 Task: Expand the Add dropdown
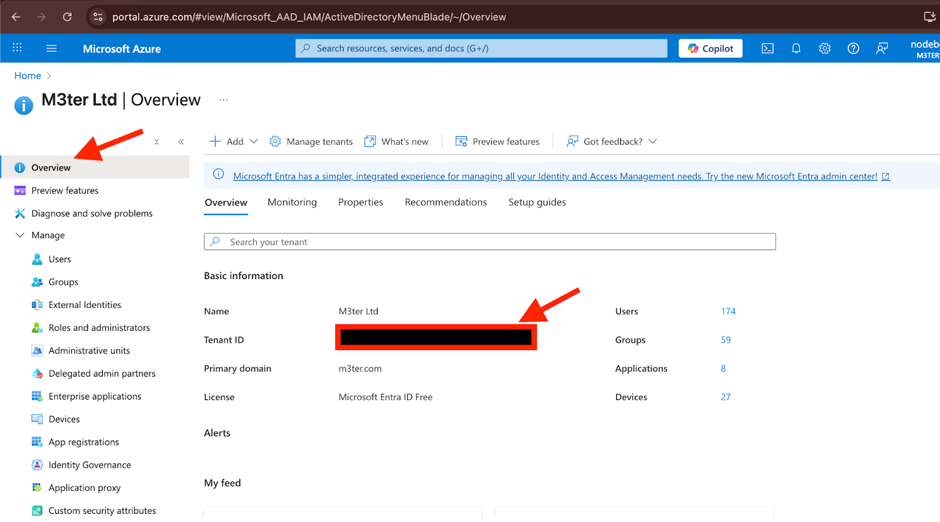(234, 142)
